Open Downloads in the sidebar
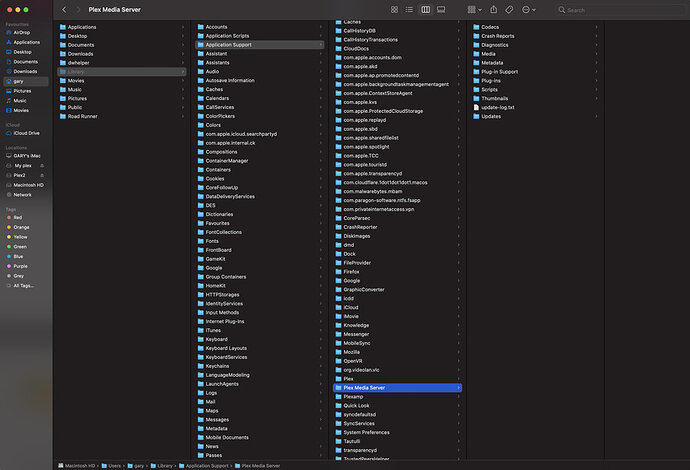The width and height of the screenshot is (690, 470). pyautogui.click(x=25, y=71)
